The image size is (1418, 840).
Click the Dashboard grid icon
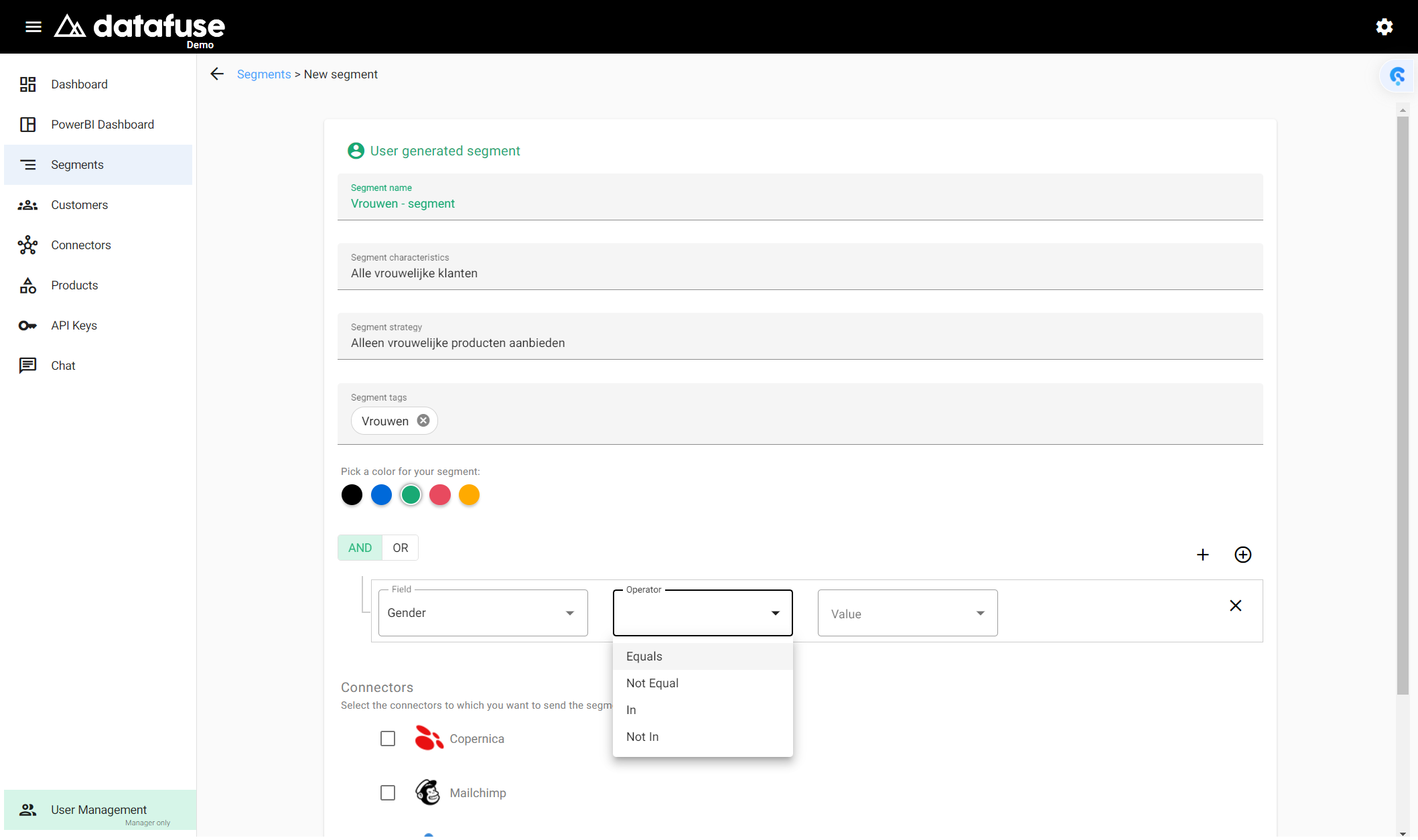click(27, 84)
